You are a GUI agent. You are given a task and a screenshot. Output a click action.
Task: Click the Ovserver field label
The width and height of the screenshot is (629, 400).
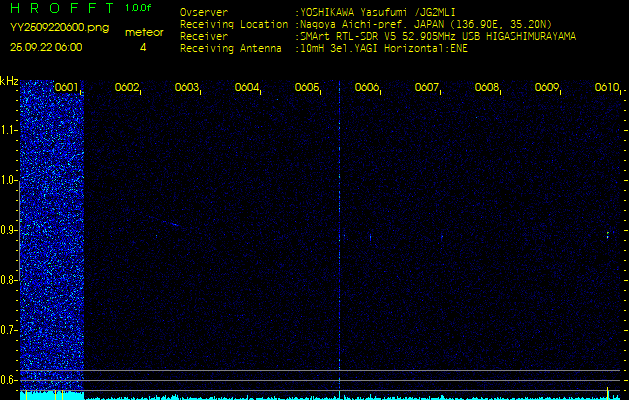tap(204, 12)
